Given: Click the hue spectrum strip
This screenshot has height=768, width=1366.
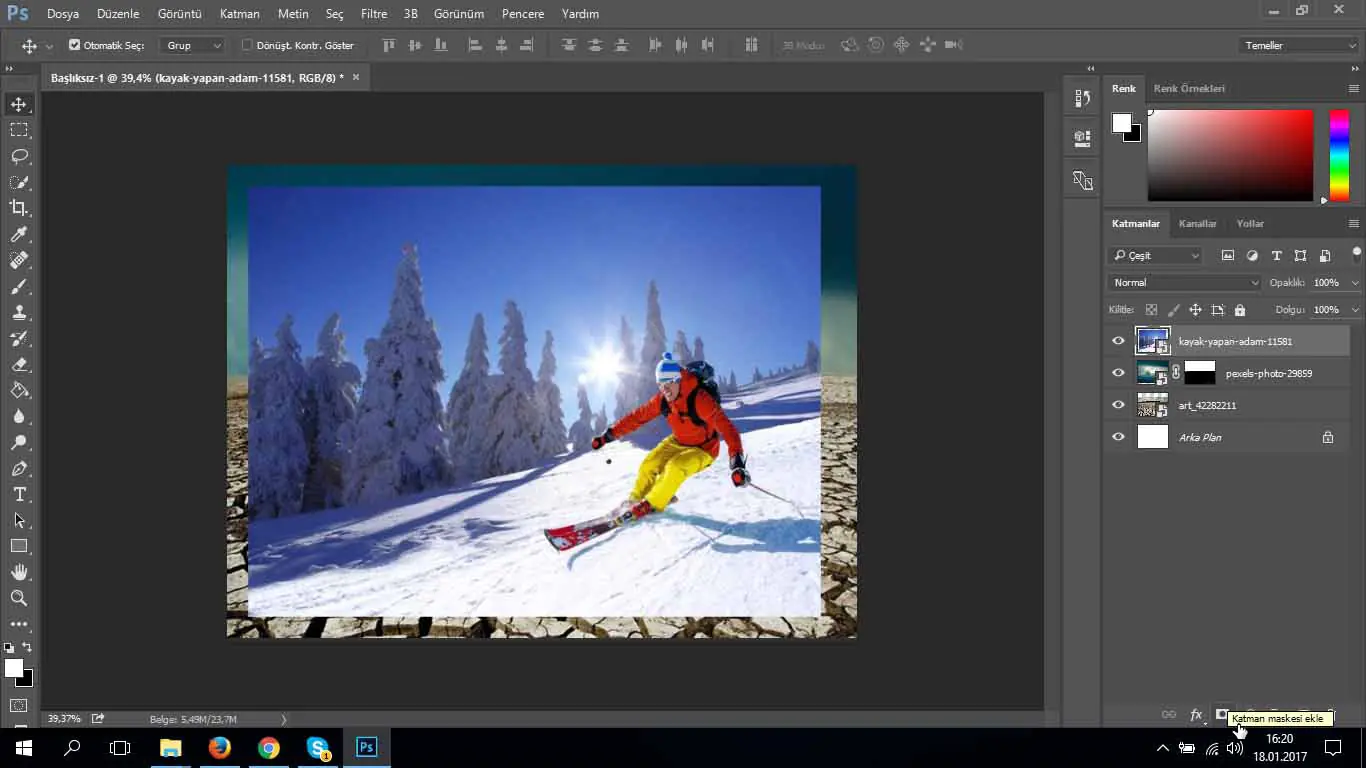Looking at the screenshot, I should click(1338, 155).
